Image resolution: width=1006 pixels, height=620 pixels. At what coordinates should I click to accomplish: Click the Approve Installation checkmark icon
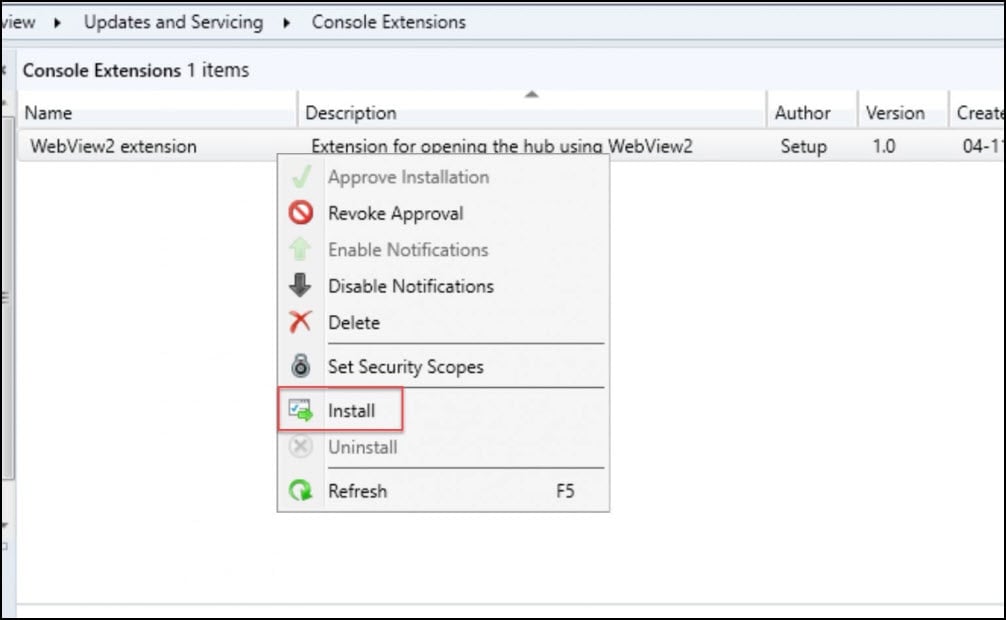pos(301,177)
